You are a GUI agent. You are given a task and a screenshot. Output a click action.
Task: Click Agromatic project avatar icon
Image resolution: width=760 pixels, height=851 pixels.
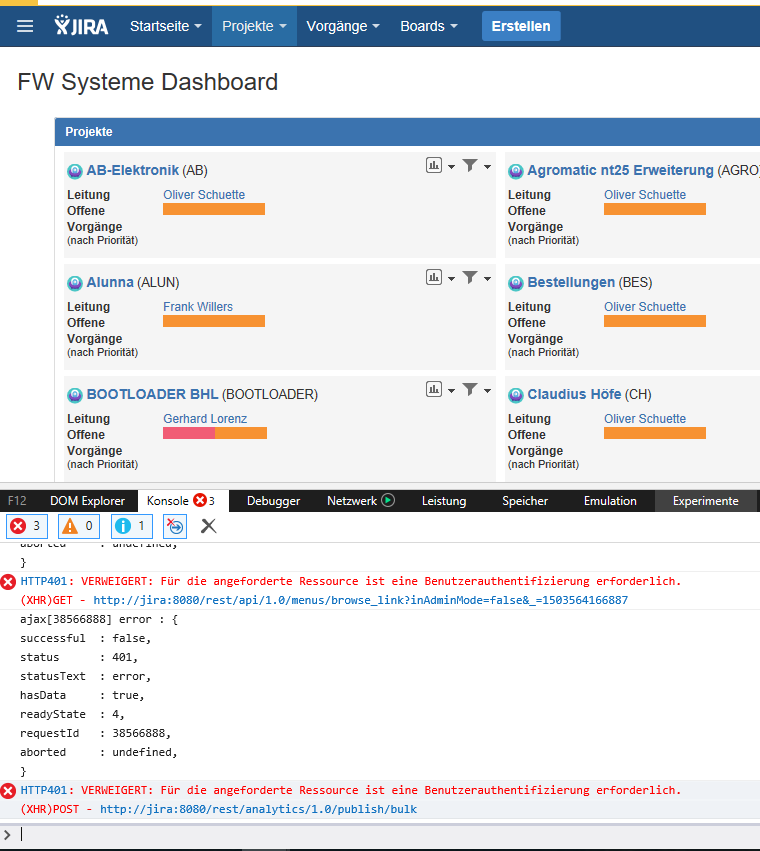point(515,172)
